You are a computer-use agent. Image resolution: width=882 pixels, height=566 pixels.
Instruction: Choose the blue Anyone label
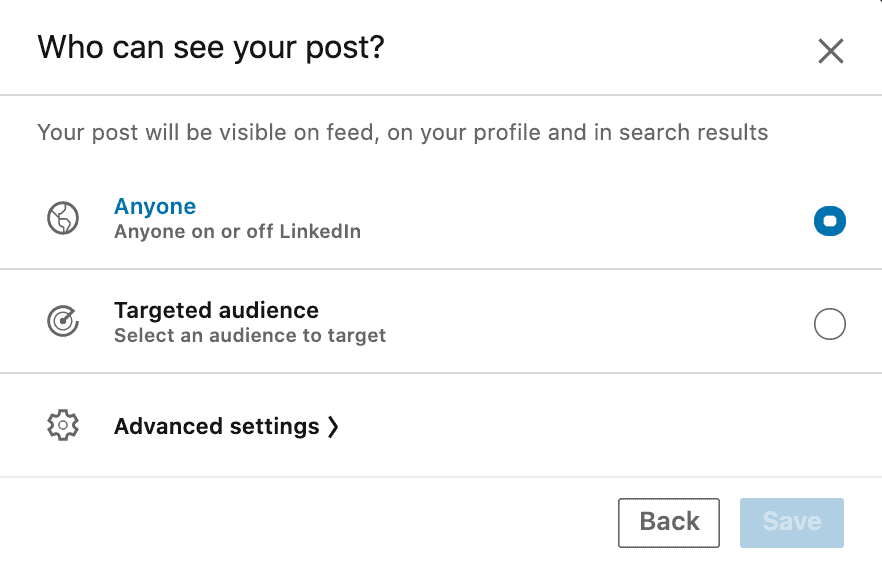[x=155, y=206]
